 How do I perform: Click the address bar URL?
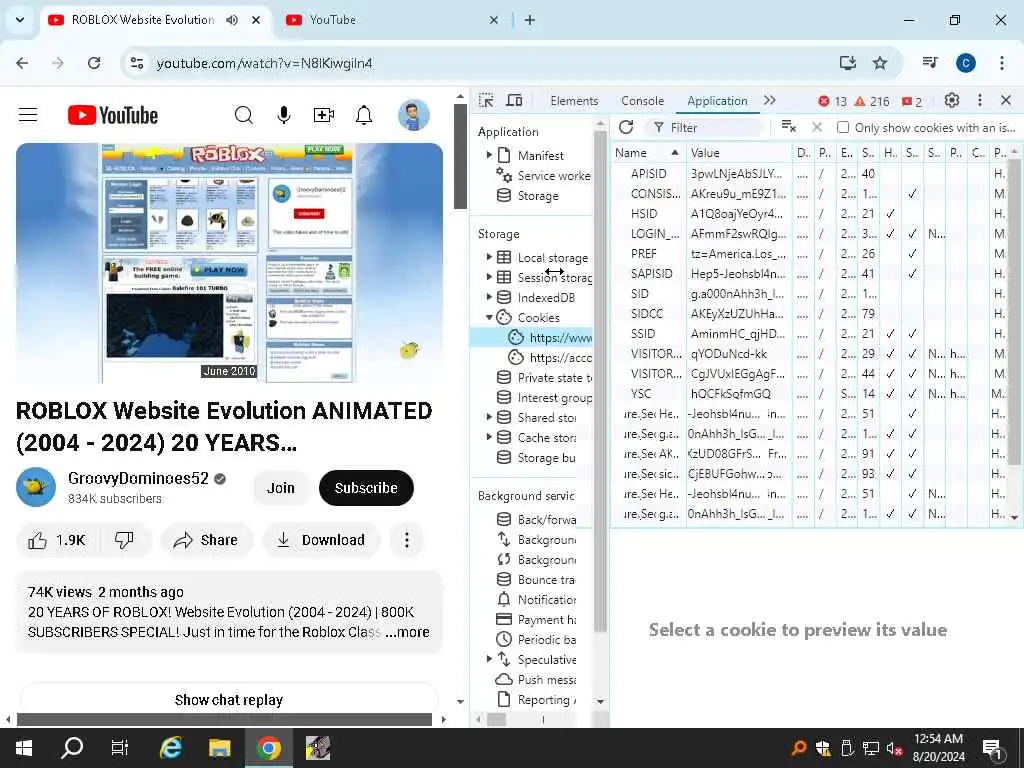pyautogui.click(x=264, y=63)
